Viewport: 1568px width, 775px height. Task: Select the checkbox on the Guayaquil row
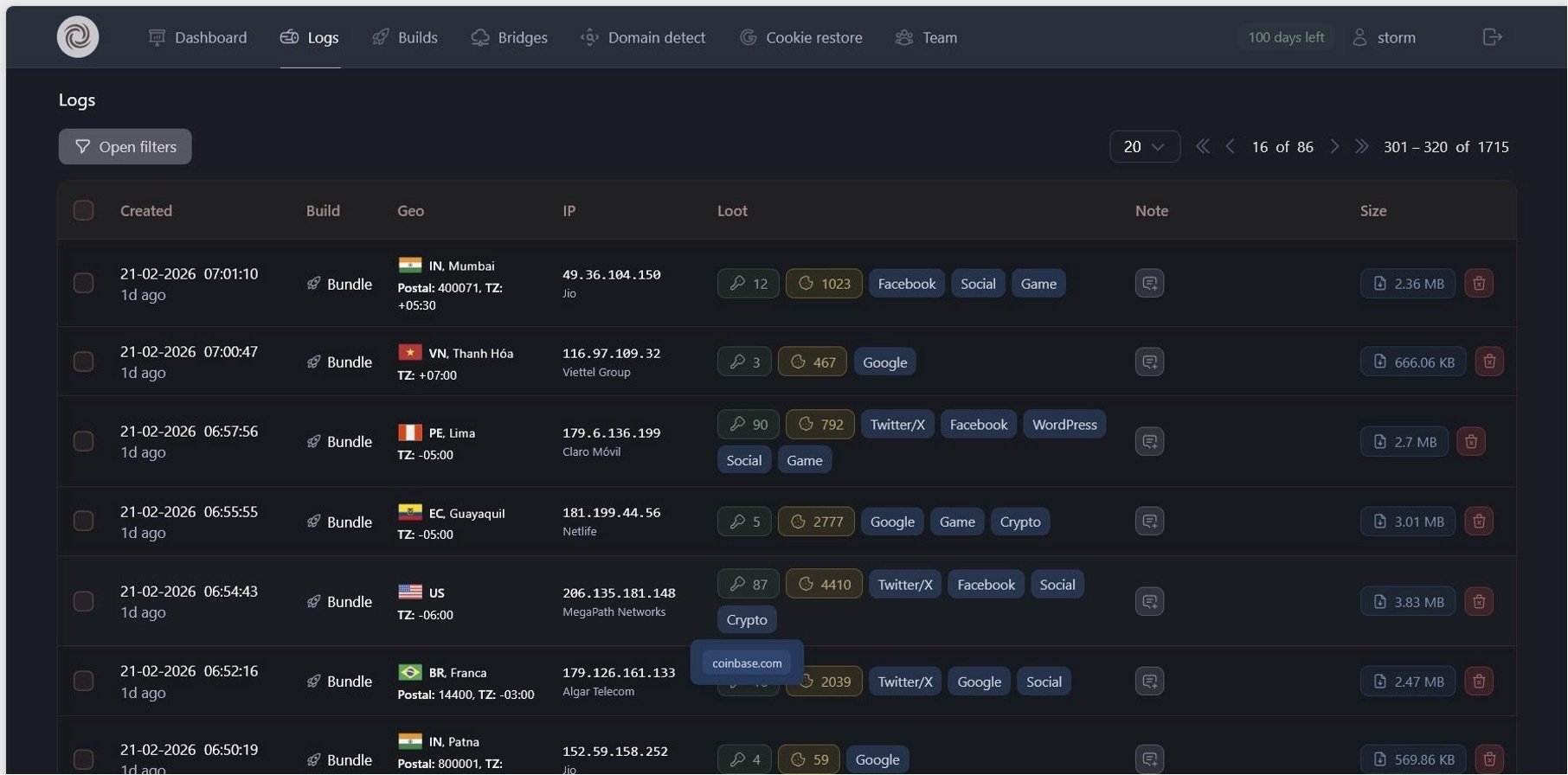[84, 522]
